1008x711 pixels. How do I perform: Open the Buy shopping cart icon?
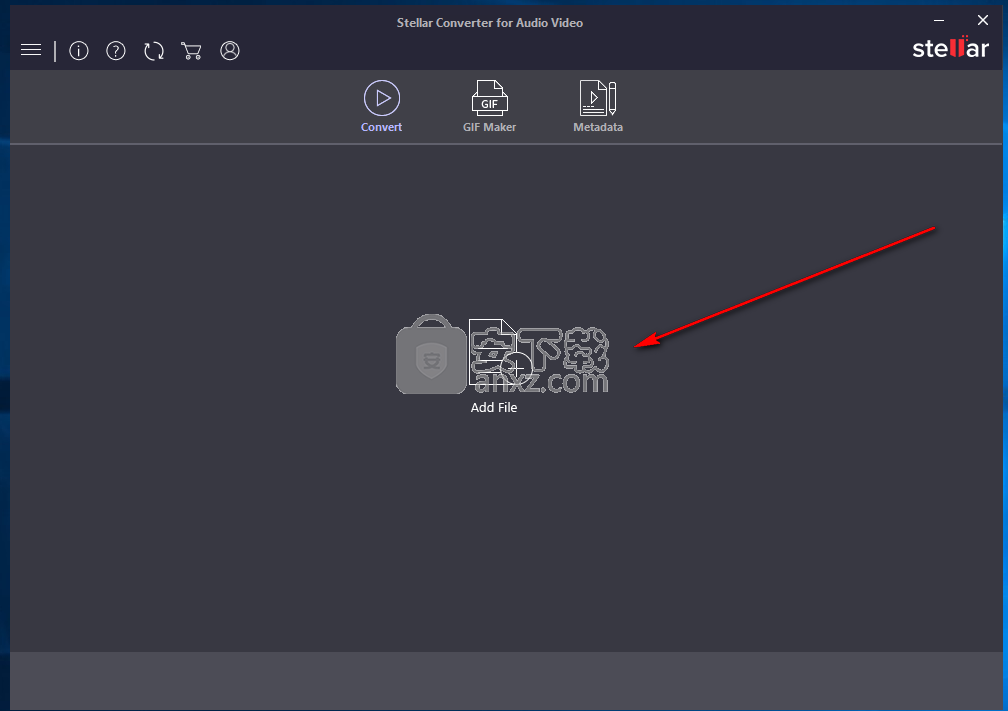(x=191, y=51)
